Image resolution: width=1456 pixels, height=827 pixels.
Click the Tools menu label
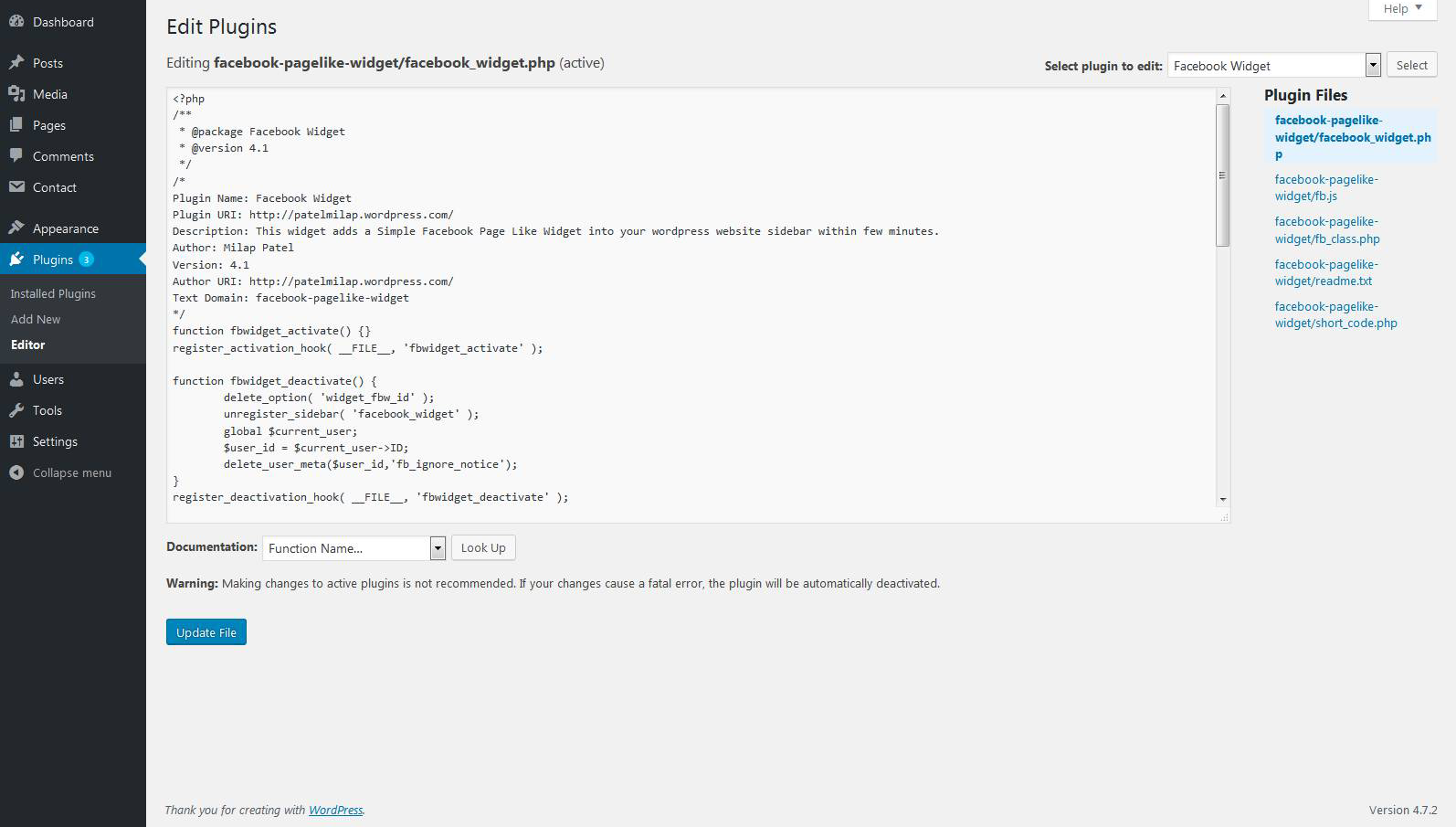47,410
